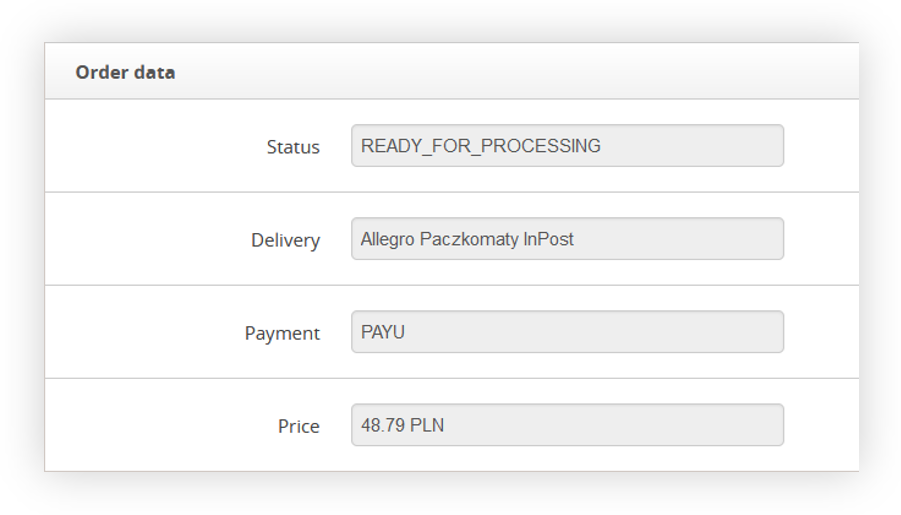Click blank right end of Payment field
The height and width of the screenshot is (515, 901).
[740, 332]
